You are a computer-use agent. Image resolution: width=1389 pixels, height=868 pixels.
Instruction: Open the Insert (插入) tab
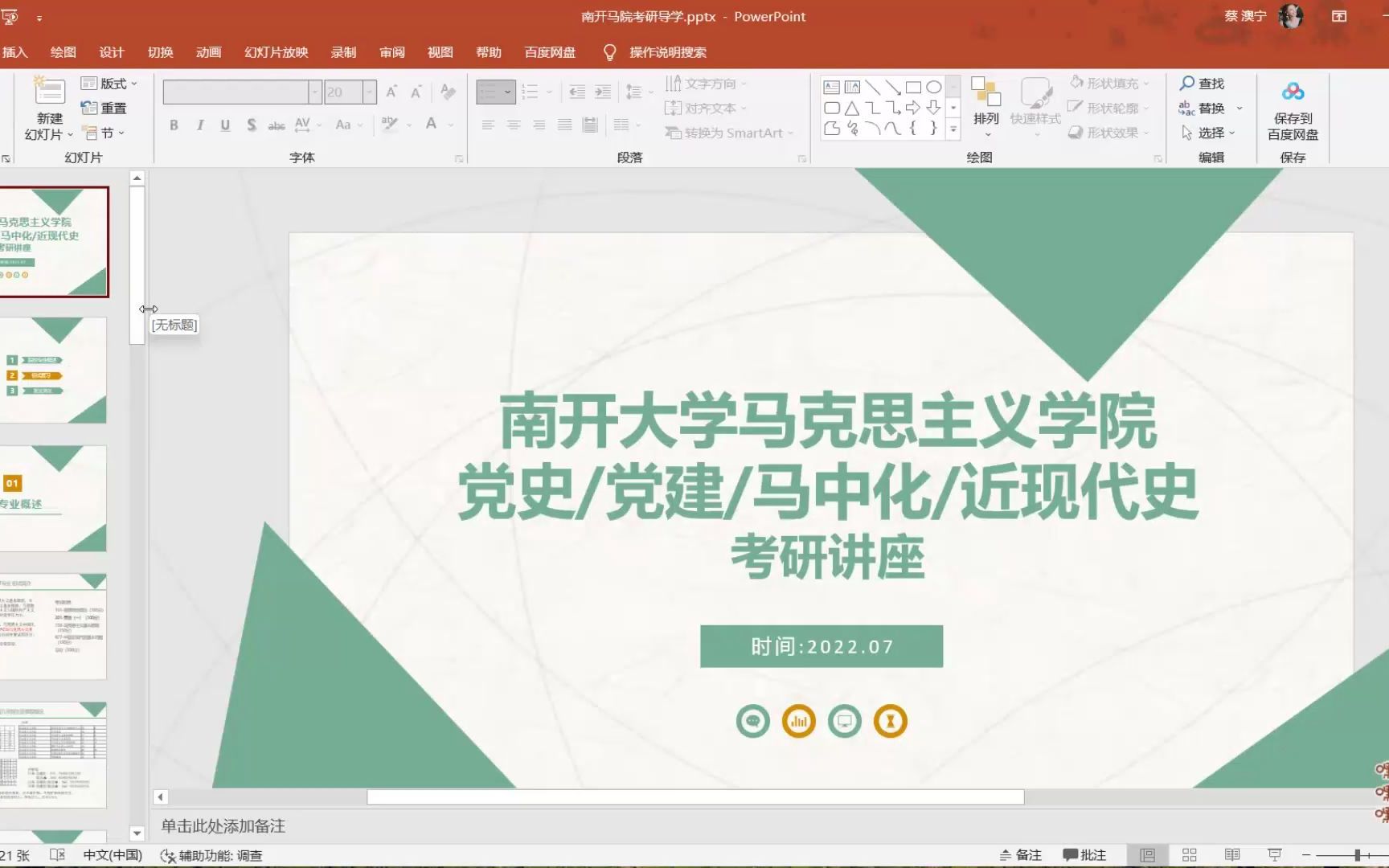pos(14,52)
